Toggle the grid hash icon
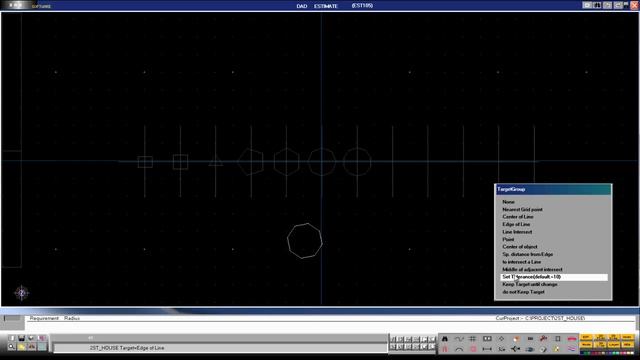Screen dimensions: 640x360 (x=473, y=339)
